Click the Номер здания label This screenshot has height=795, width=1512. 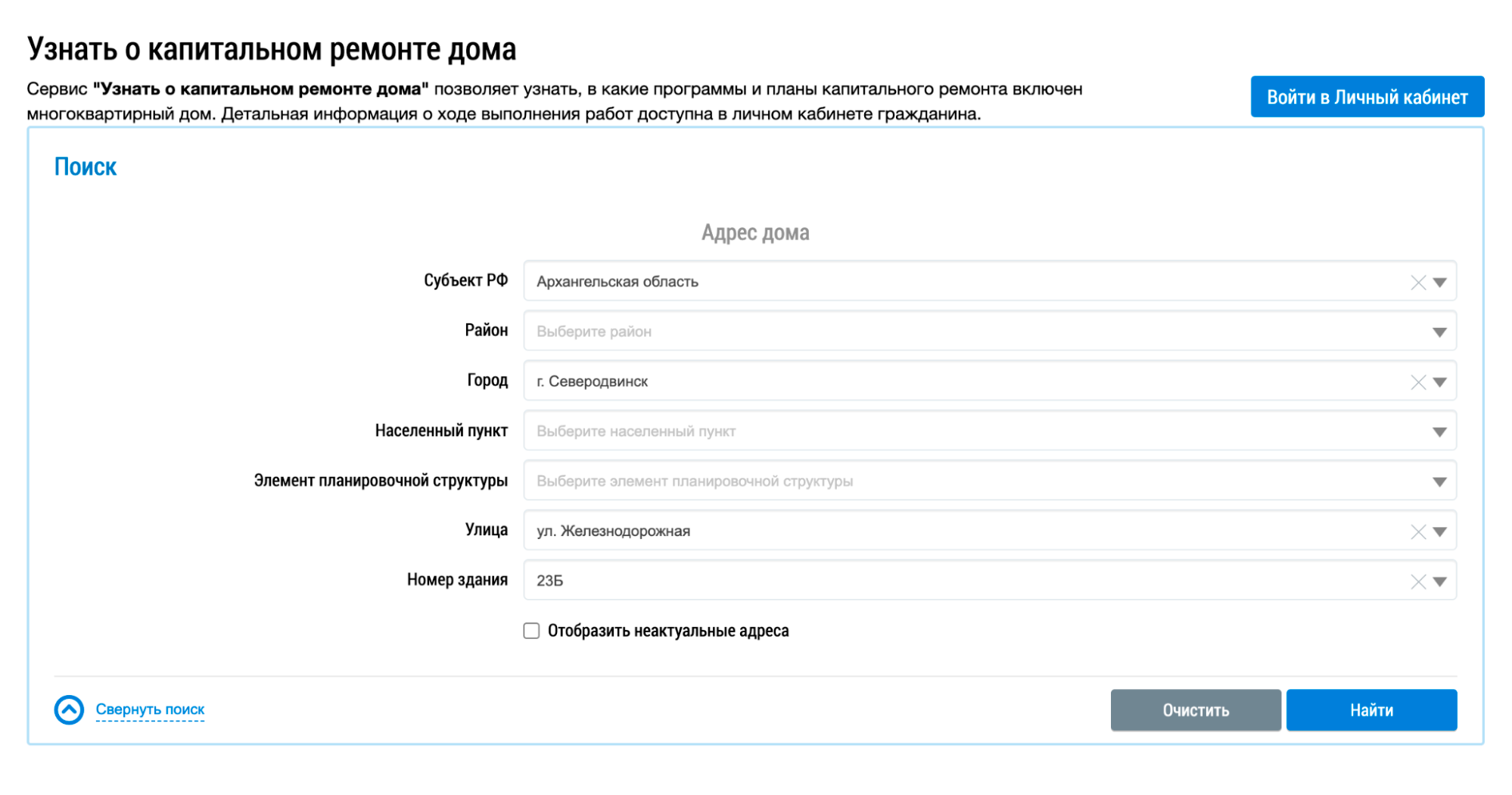tap(457, 580)
